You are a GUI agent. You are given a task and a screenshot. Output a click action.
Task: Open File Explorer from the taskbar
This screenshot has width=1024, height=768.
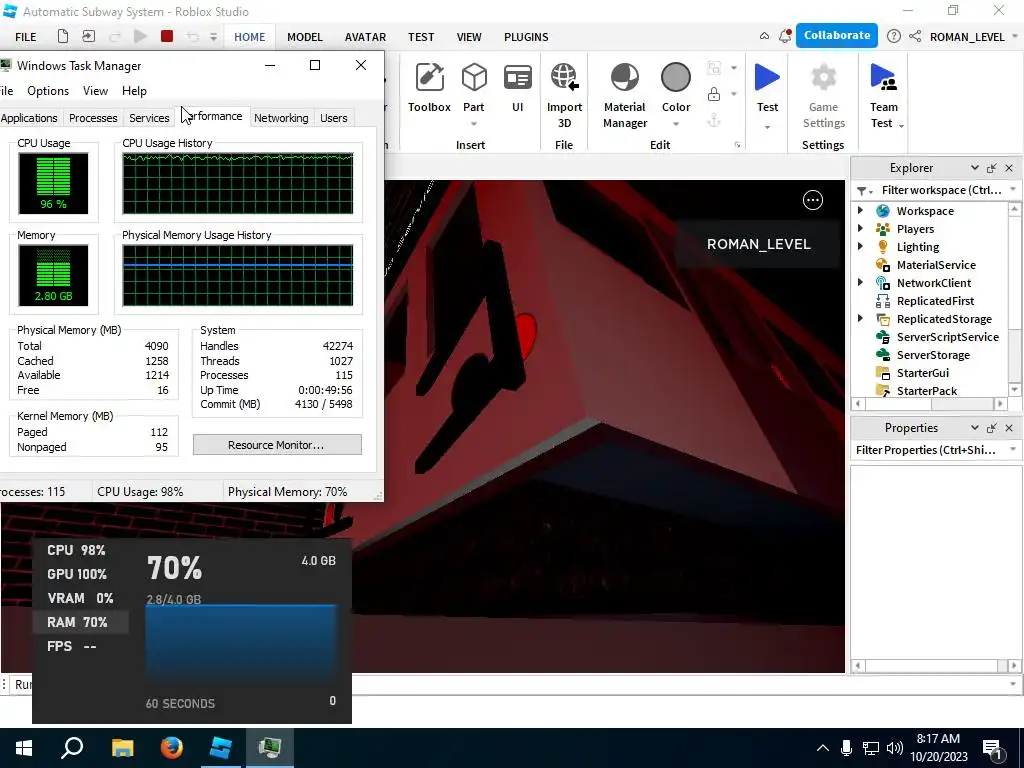point(122,747)
